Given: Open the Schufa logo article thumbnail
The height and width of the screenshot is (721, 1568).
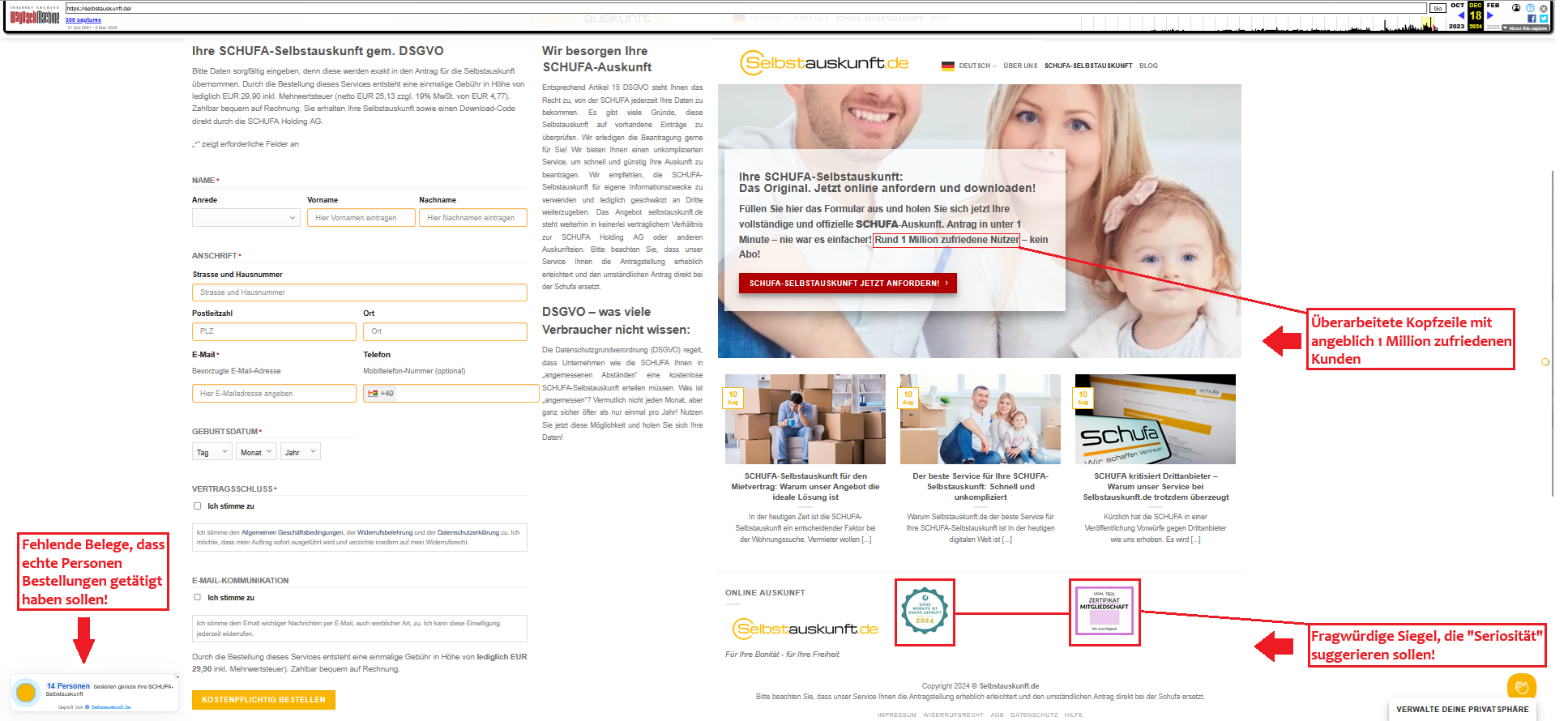Looking at the screenshot, I should (x=1156, y=419).
